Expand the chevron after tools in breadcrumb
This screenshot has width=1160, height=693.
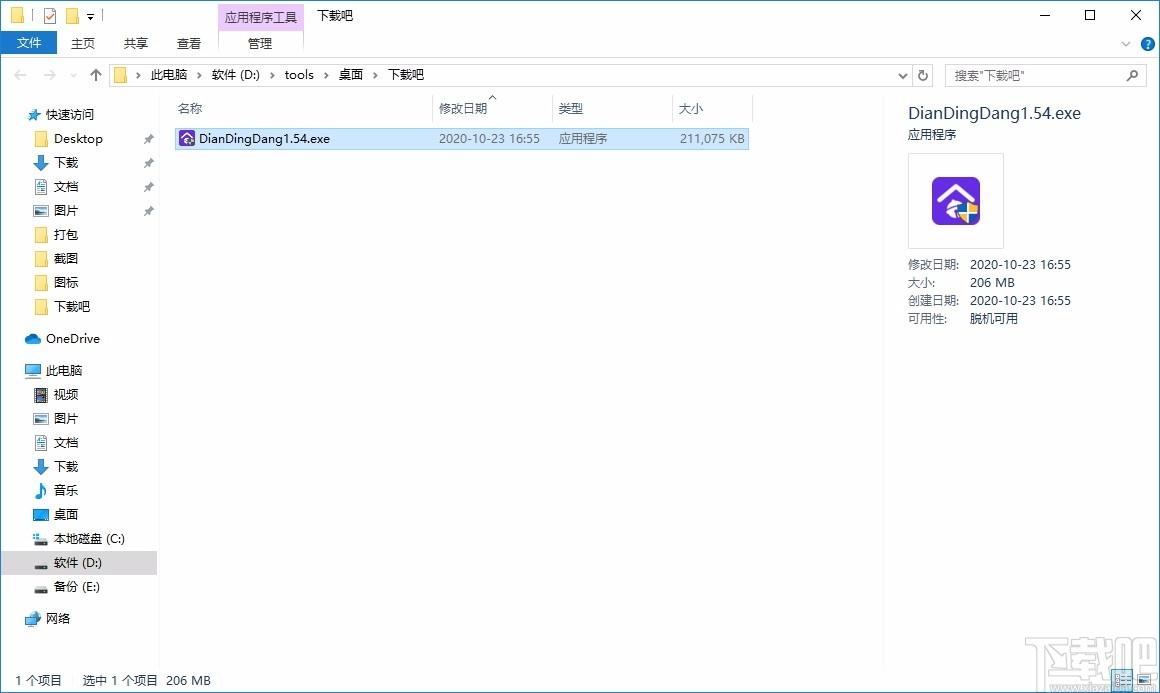326,75
